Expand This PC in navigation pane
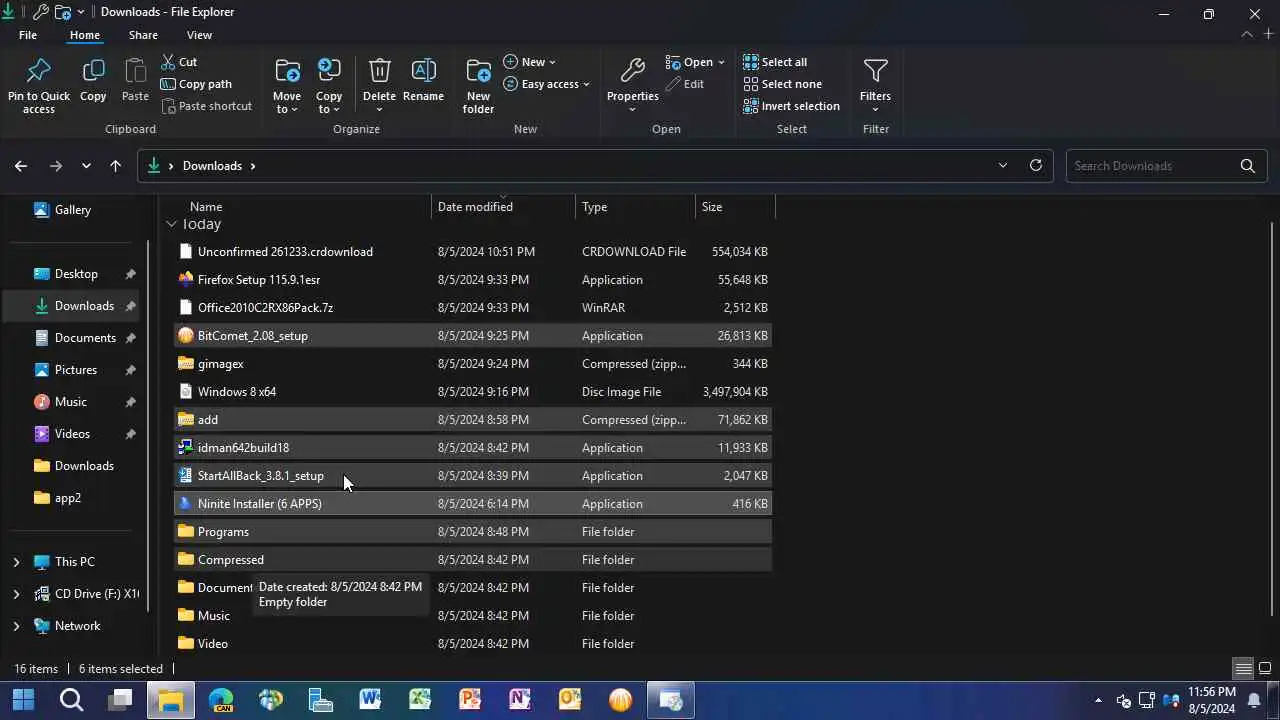Image resolution: width=1280 pixels, height=720 pixels. pyautogui.click(x=16, y=562)
